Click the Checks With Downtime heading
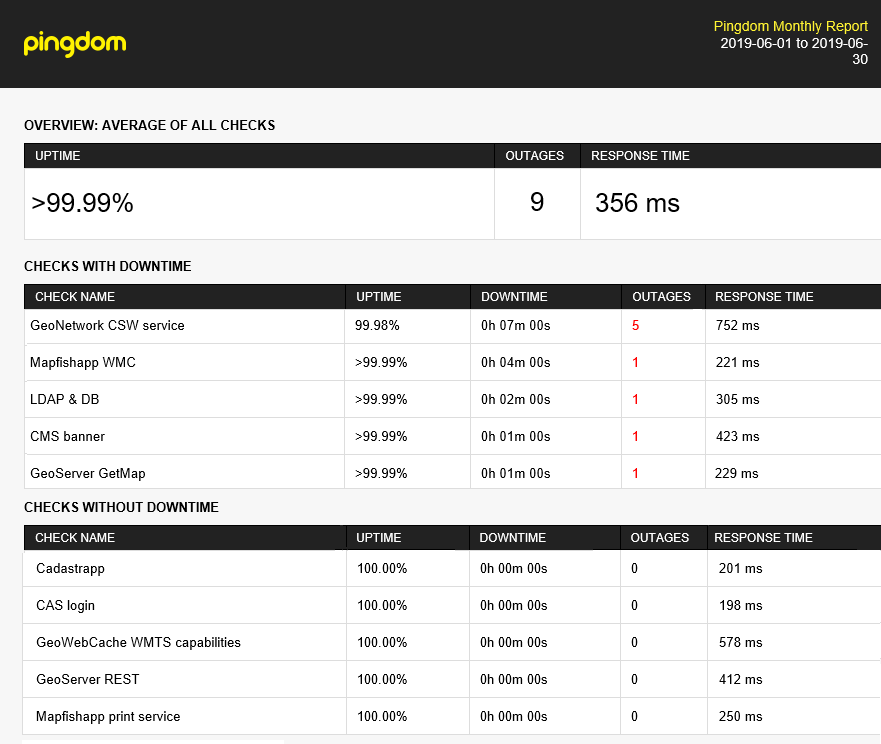 [108, 266]
